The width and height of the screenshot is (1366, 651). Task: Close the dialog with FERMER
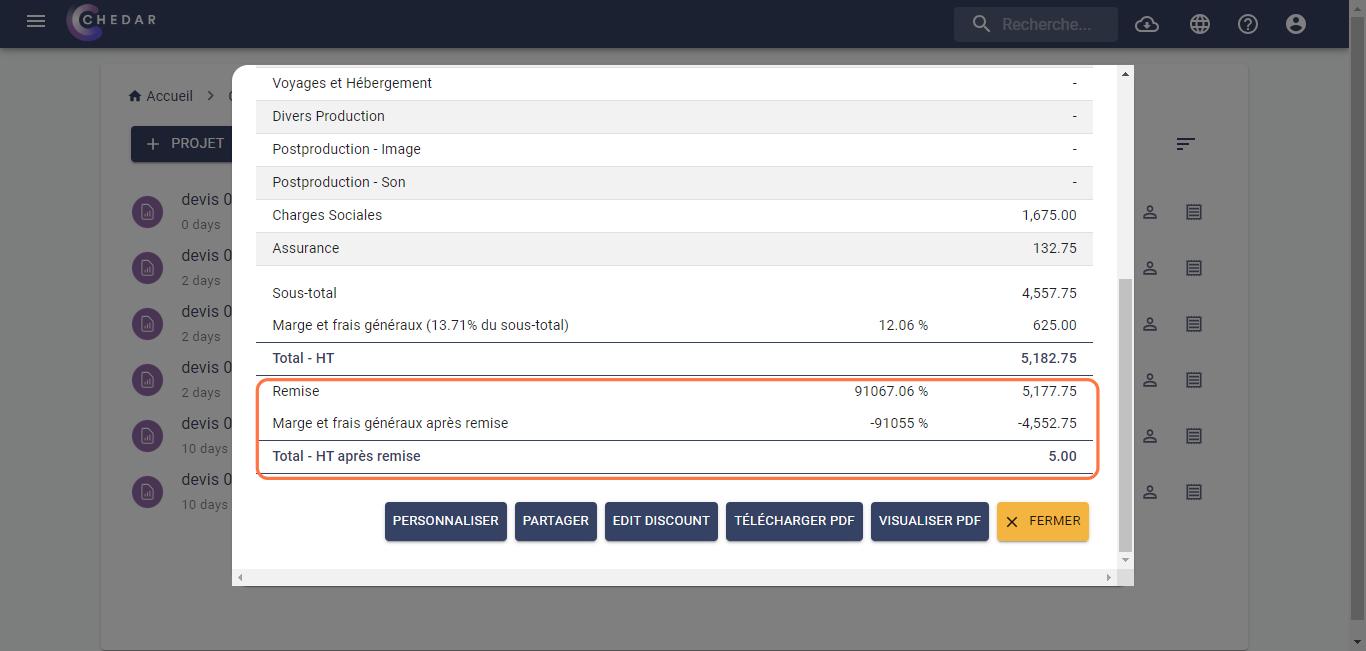click(1043, 521)
